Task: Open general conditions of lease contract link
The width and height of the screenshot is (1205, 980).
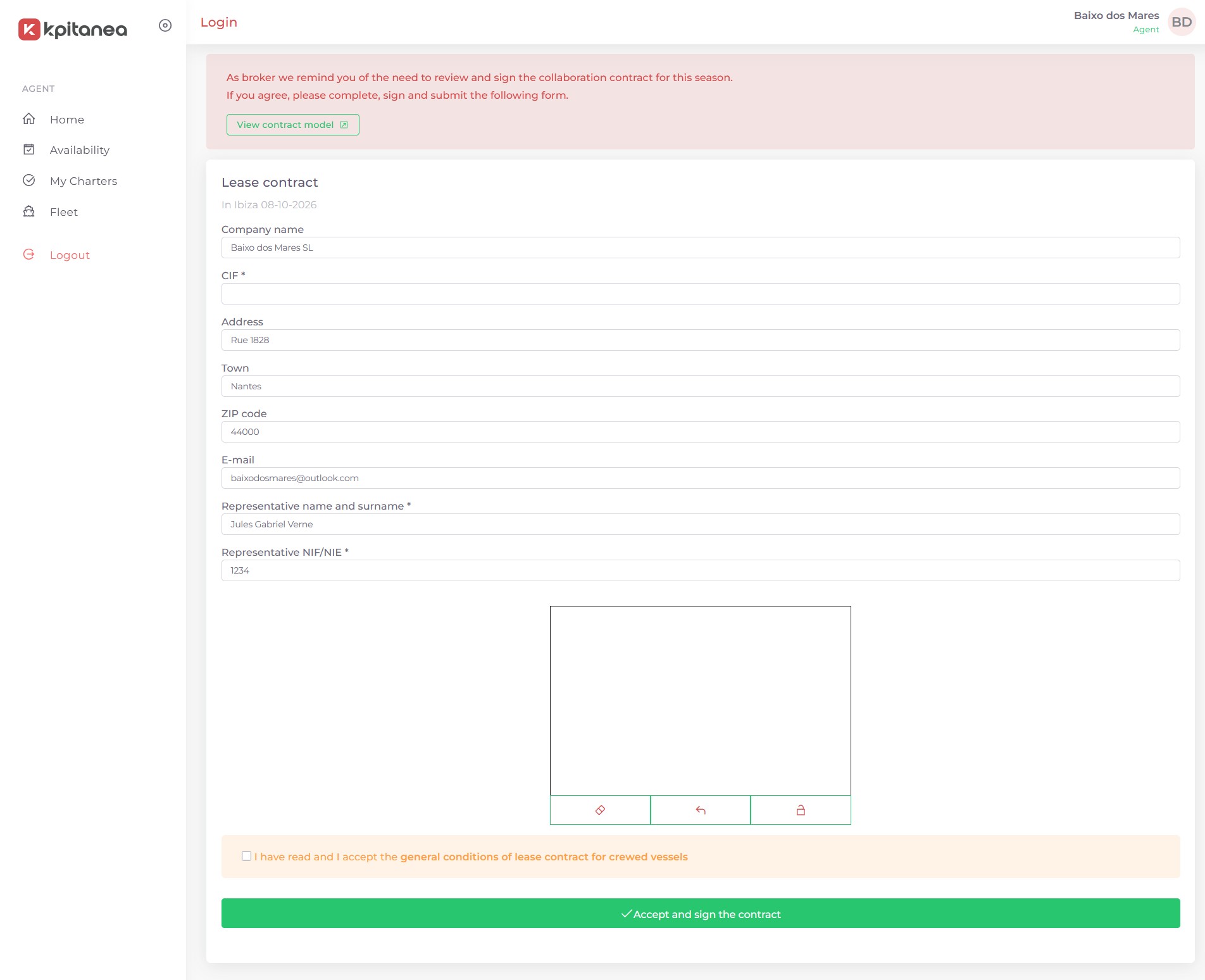Action: pos(544,857)
